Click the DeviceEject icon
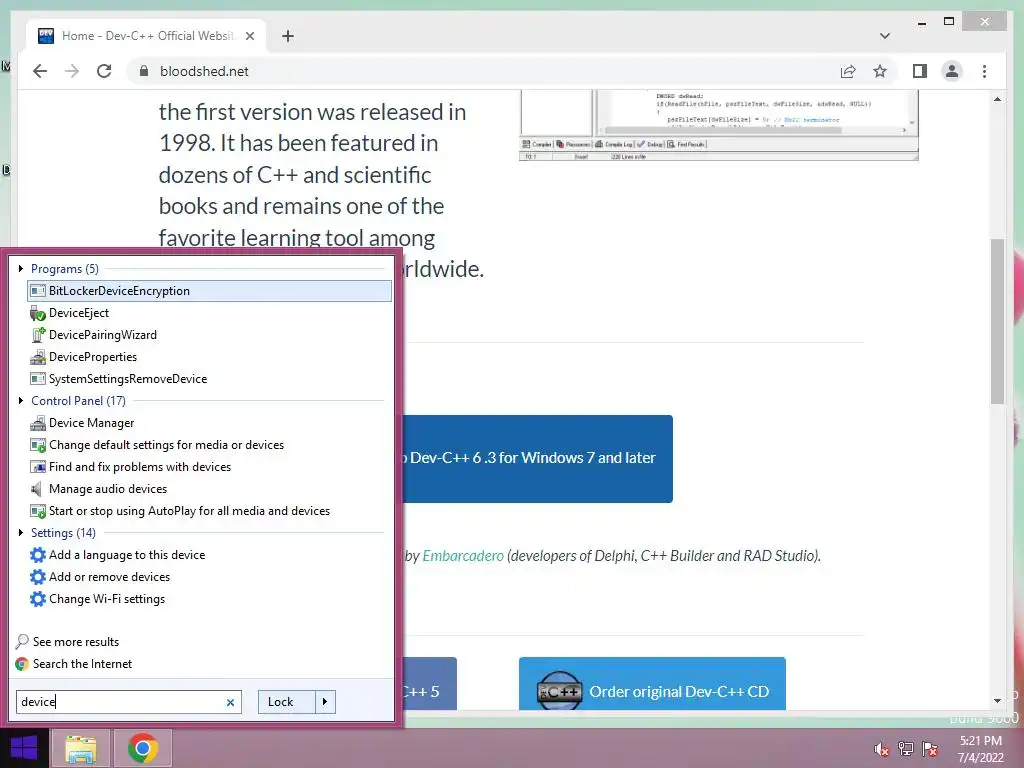1024x768 pixels. pos(38,313)
